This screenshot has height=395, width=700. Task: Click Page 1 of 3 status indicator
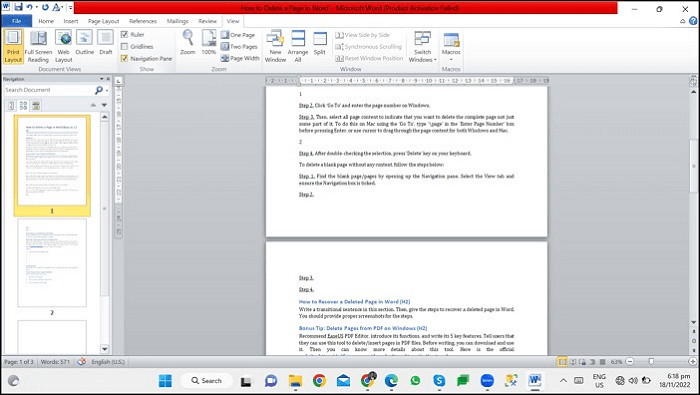click(19, 362)
